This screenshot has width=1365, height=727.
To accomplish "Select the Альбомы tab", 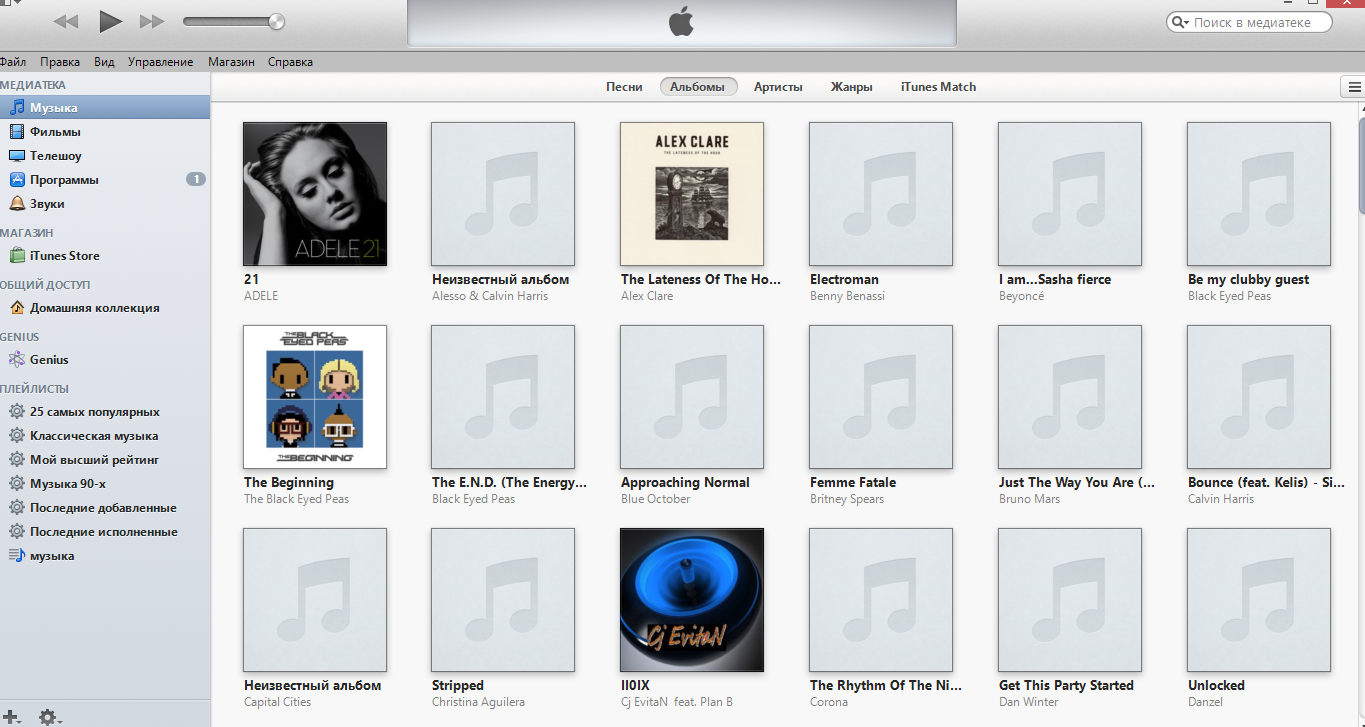I will coord(698,87).
